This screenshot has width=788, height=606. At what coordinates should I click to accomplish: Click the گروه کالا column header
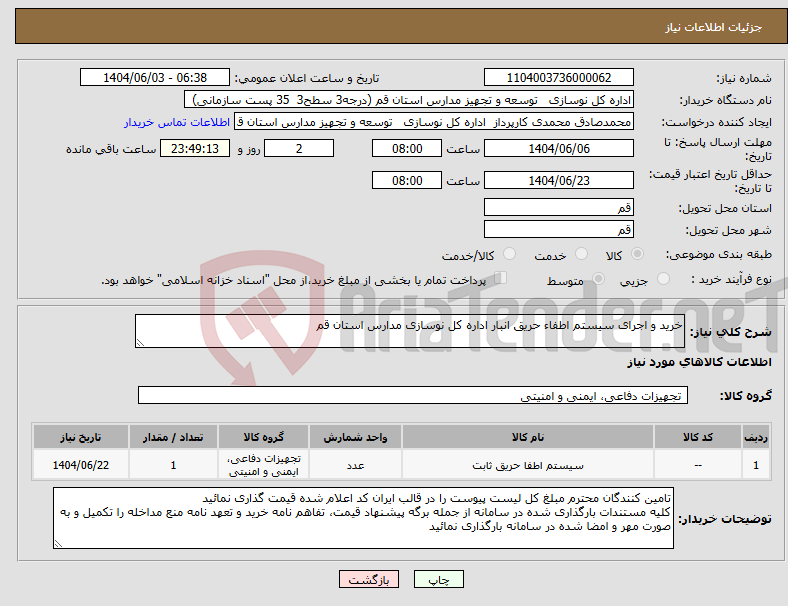(263, 437)
